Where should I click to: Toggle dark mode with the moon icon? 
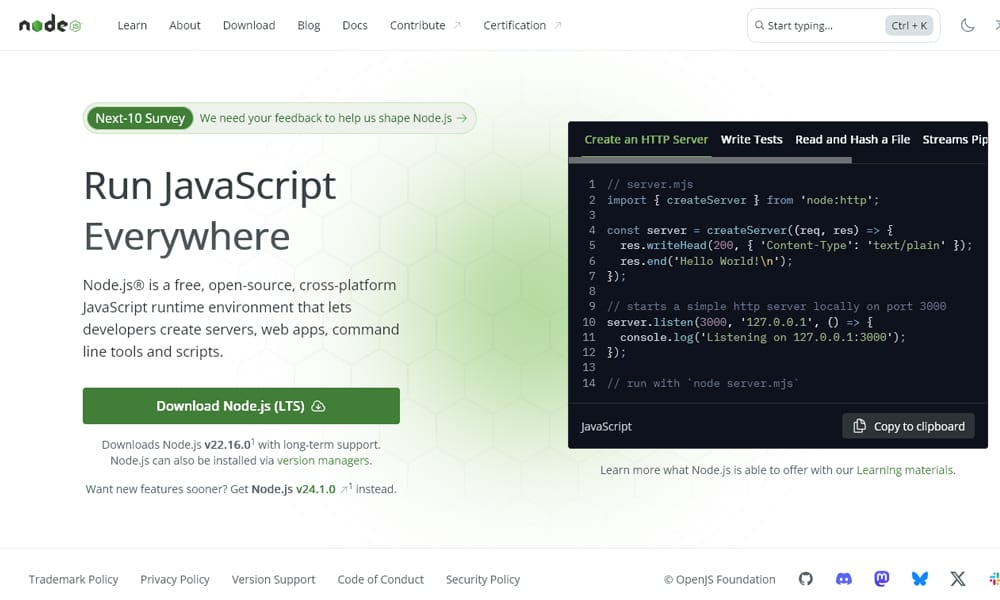(967, 24)
